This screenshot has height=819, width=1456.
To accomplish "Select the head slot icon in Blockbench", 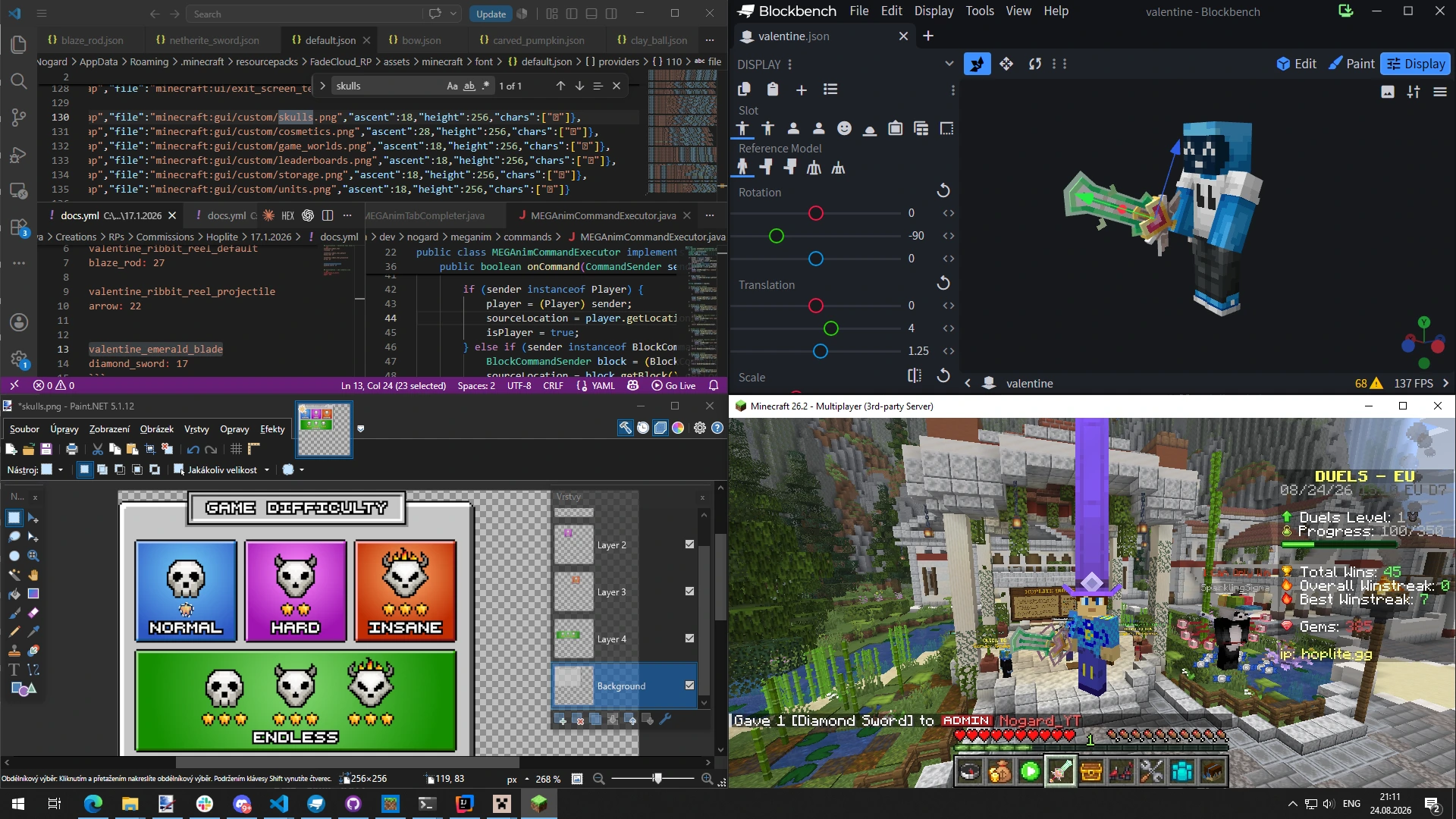I will click(844, 128).
